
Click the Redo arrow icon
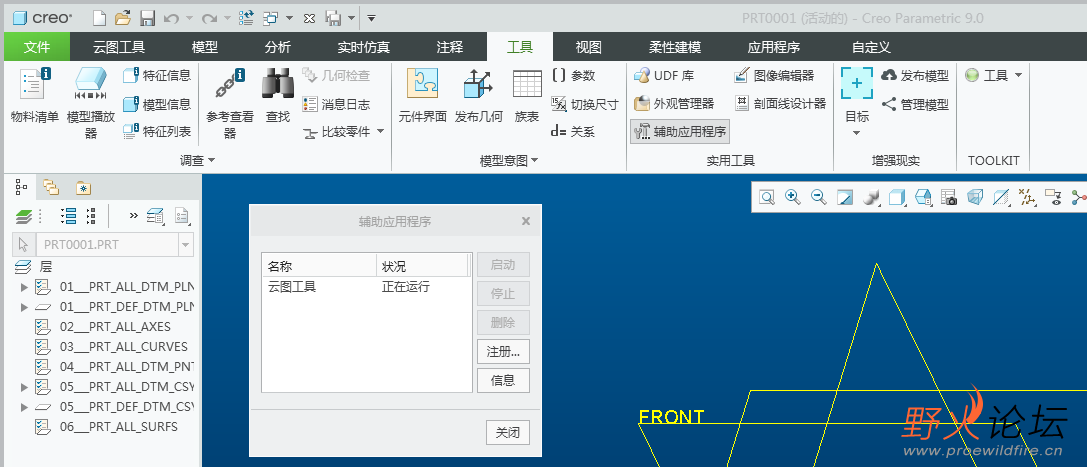tap(209, 19)
